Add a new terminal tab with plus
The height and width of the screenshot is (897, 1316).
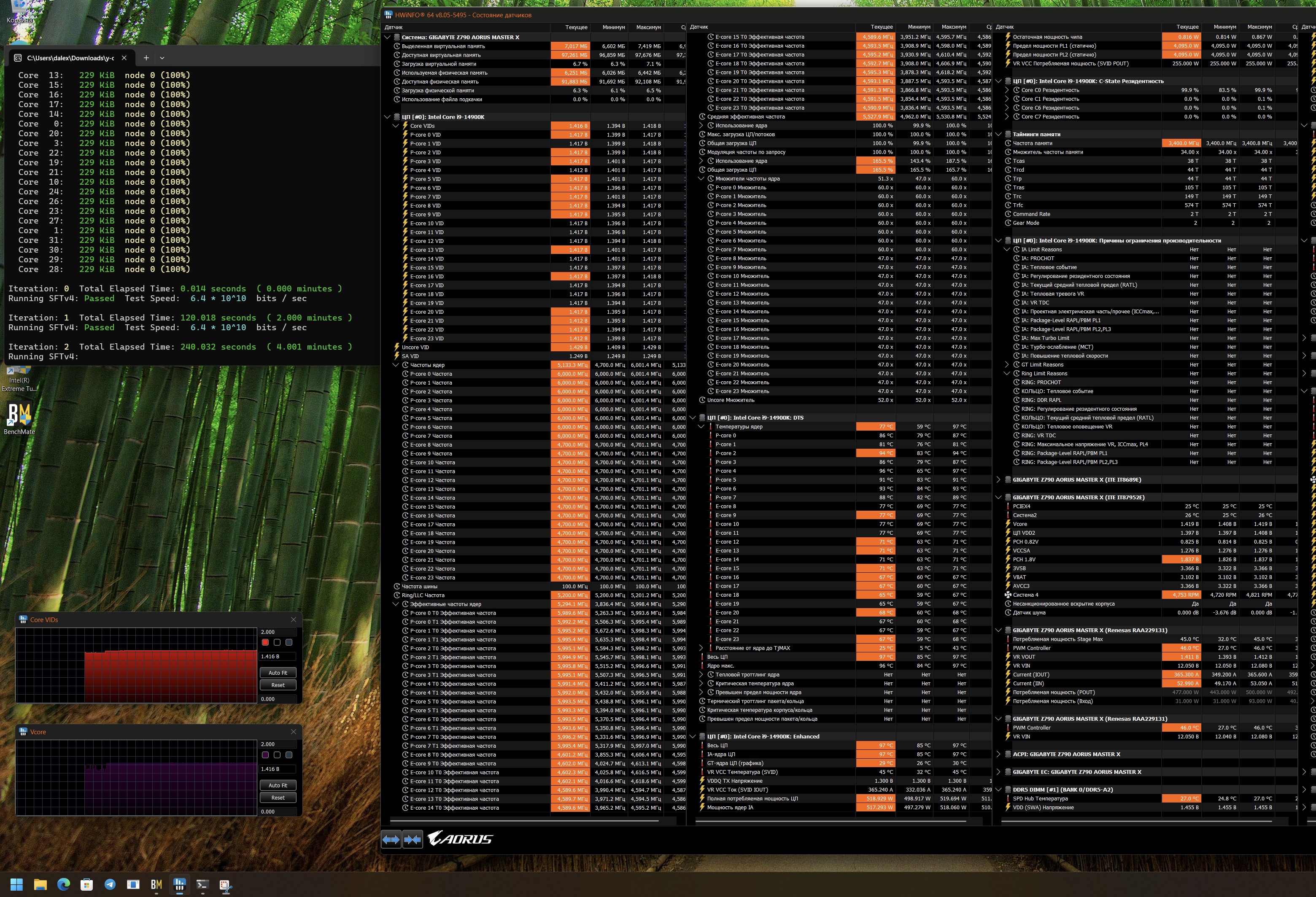(x=146, y=58)
